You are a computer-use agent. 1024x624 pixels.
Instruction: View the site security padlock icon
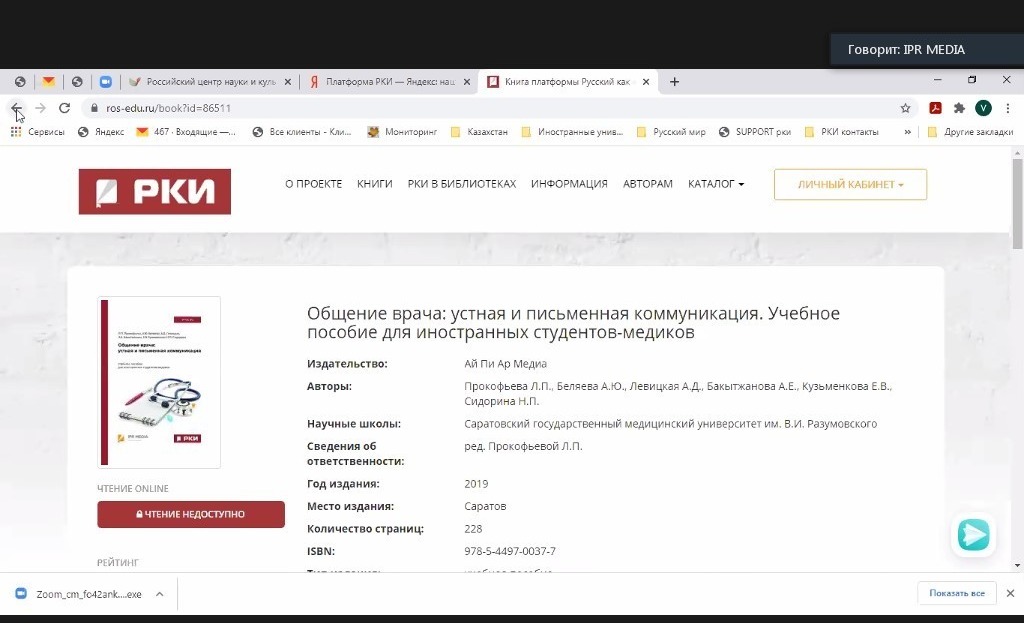[94, 108]
